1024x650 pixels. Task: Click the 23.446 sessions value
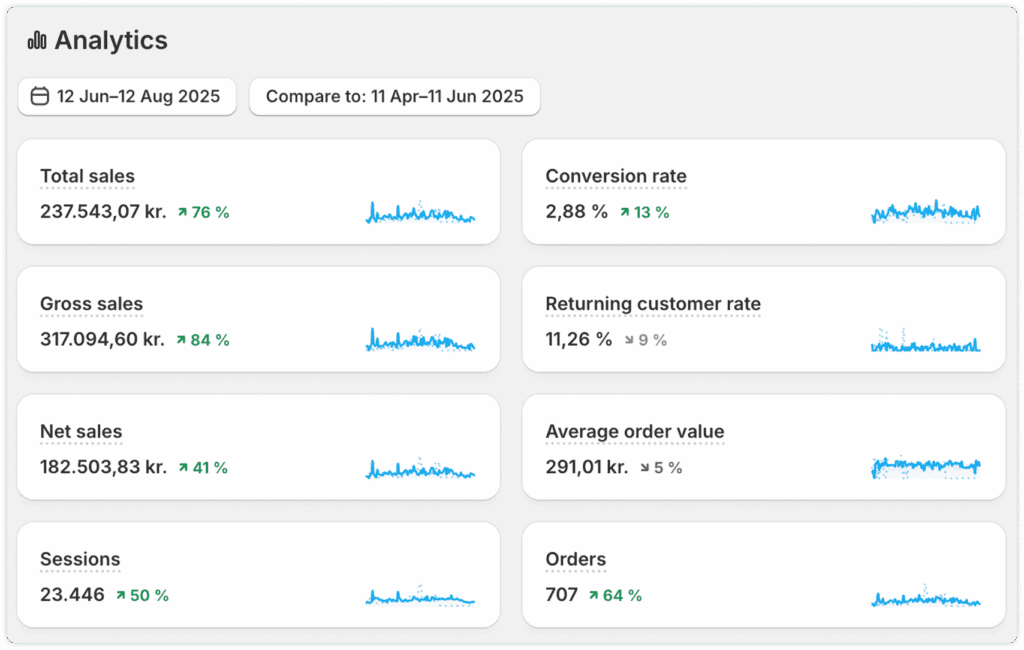(x=72, y=595)
